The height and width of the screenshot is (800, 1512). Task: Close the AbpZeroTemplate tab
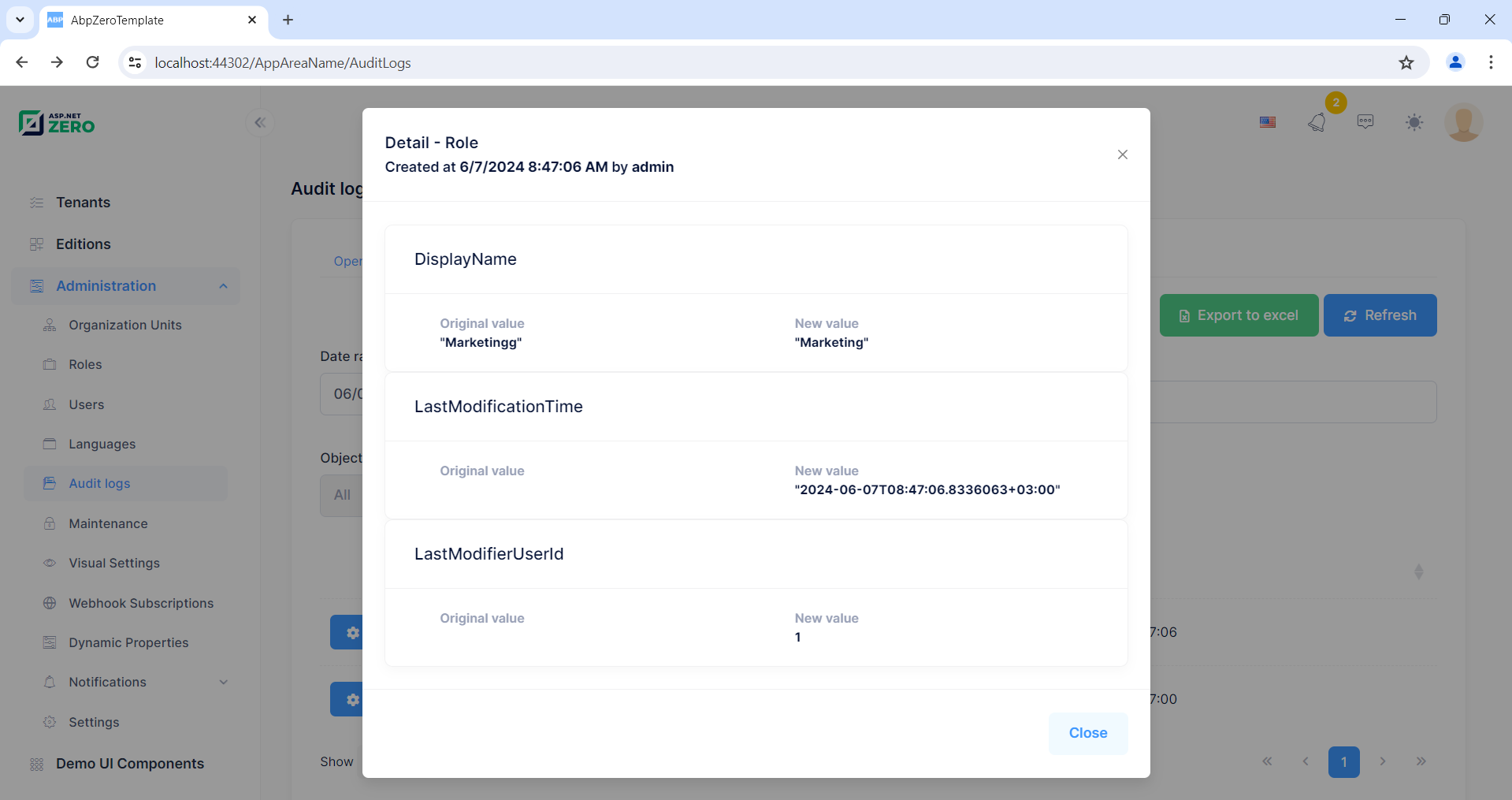pyautogui.click(x=252, y=20)
